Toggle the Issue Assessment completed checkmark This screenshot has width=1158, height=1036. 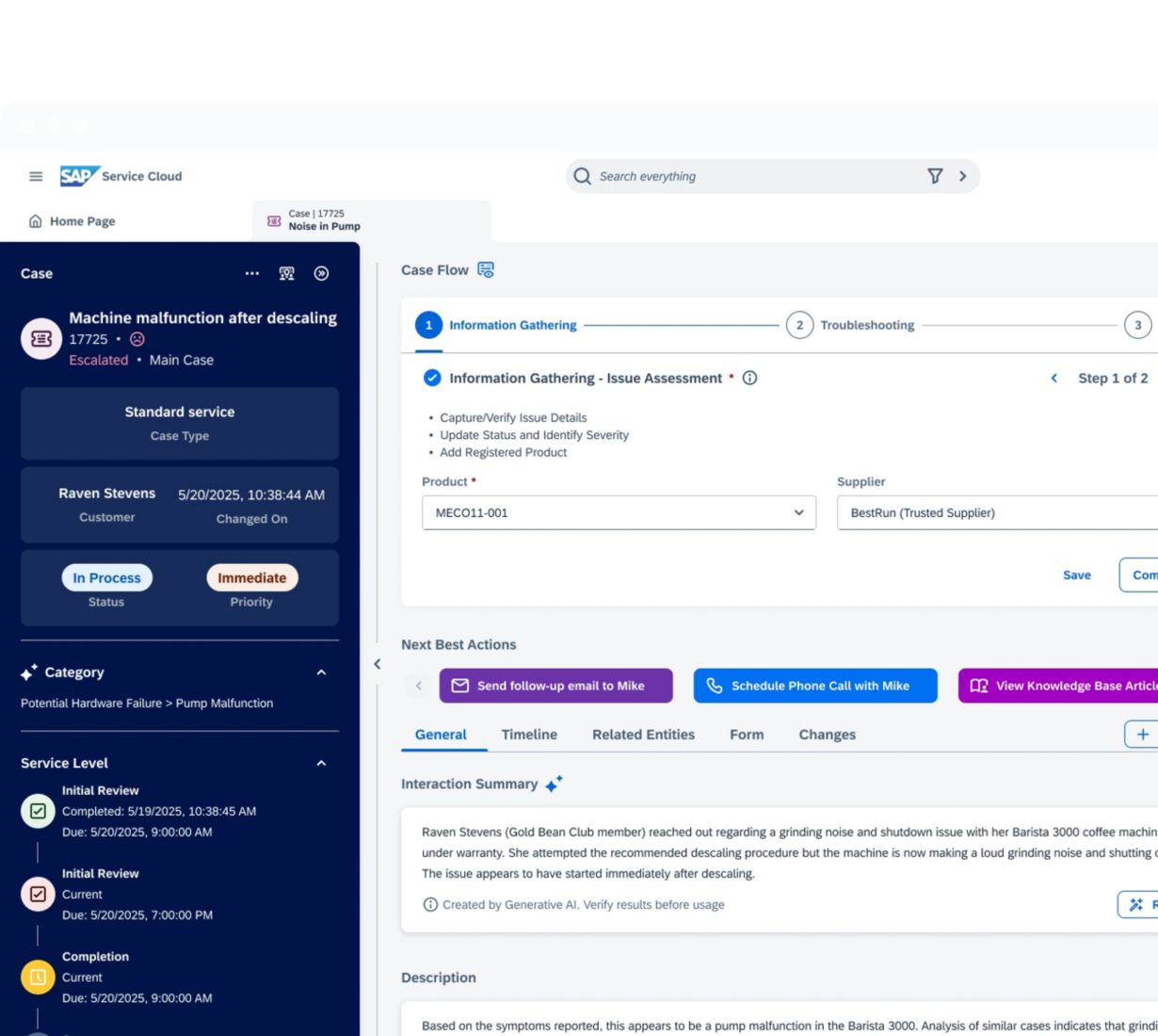(432, 379)
